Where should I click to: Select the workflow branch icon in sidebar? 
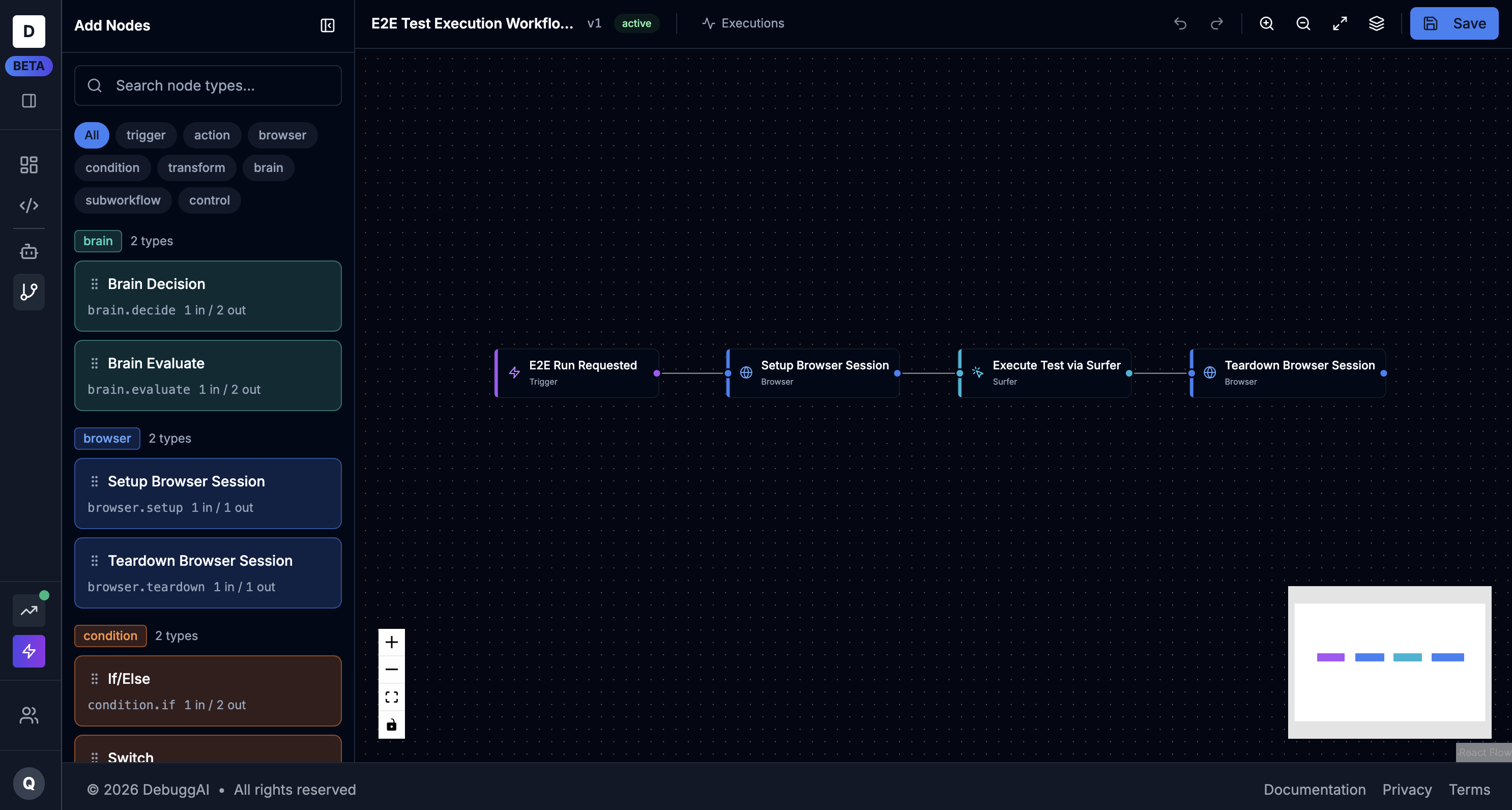pos(29,292)
